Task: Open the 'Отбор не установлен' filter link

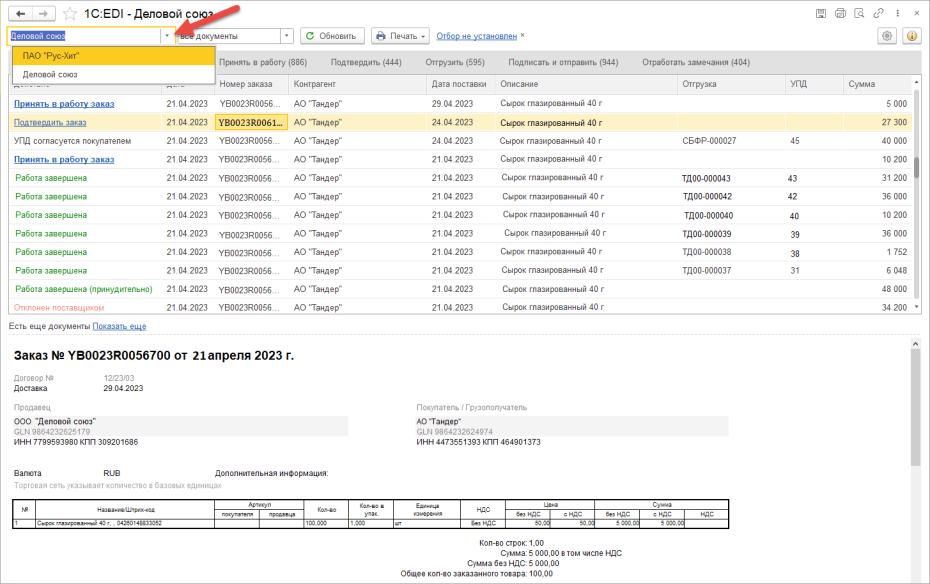Action: point(476,36)
